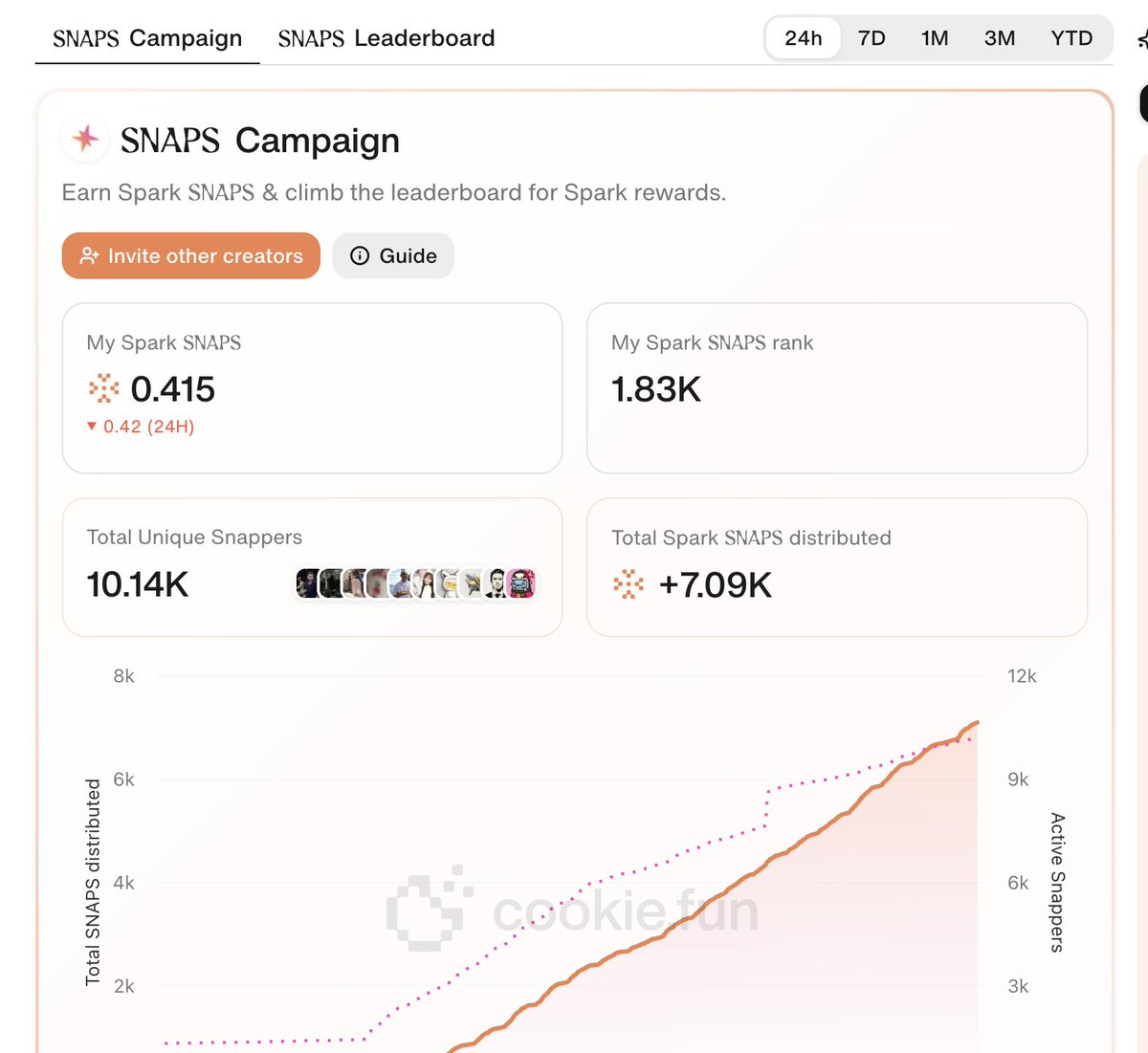
Task: Select the 7D time range
Action: 872,38
